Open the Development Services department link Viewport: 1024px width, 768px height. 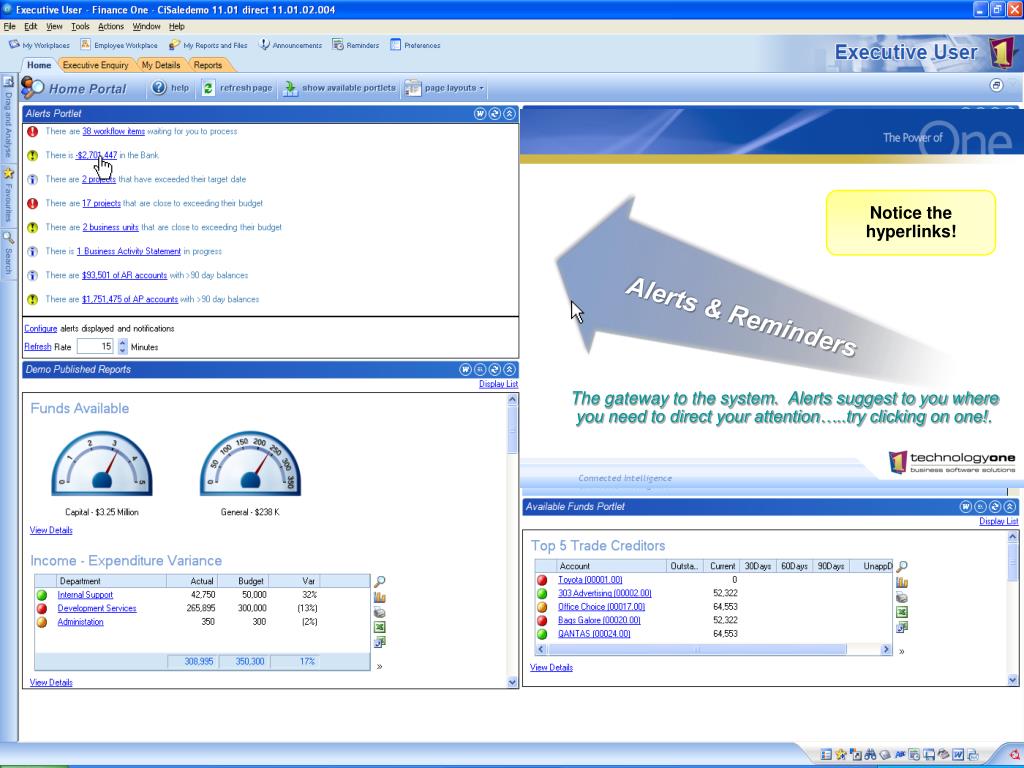97,608
